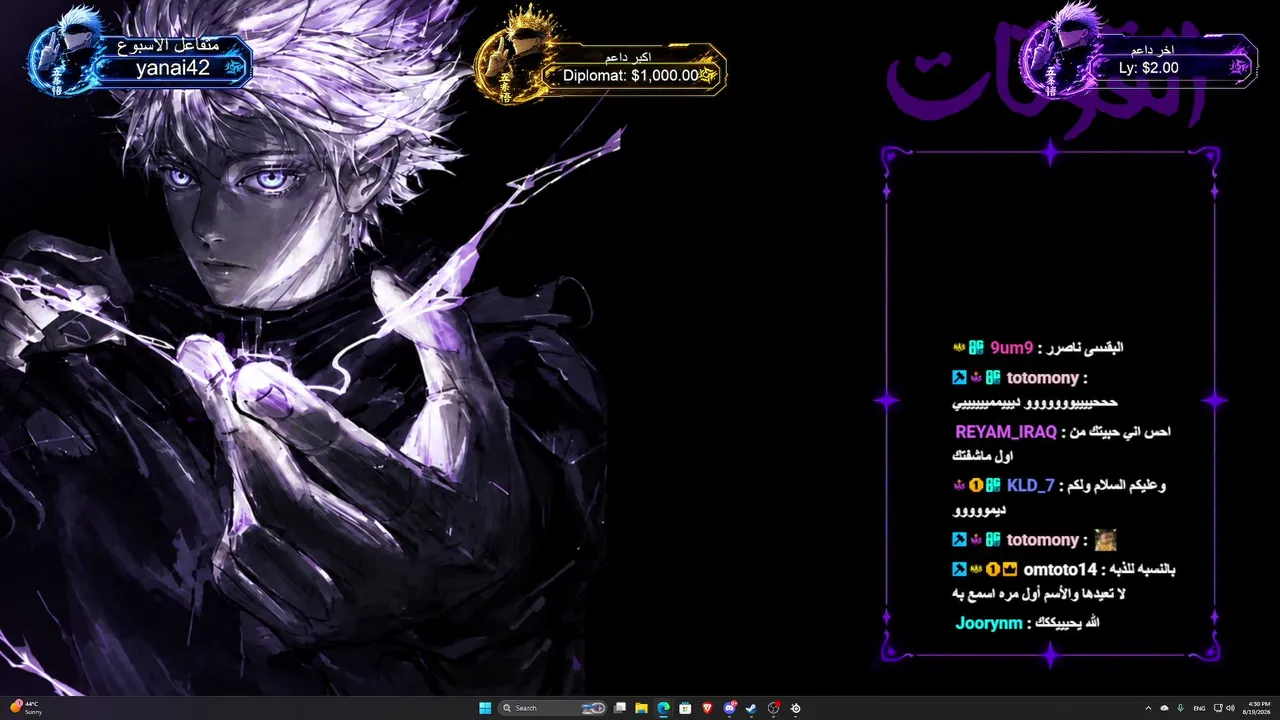
Task: Switch the ENG input language indicator
Action: click(x=1199, y=708)
